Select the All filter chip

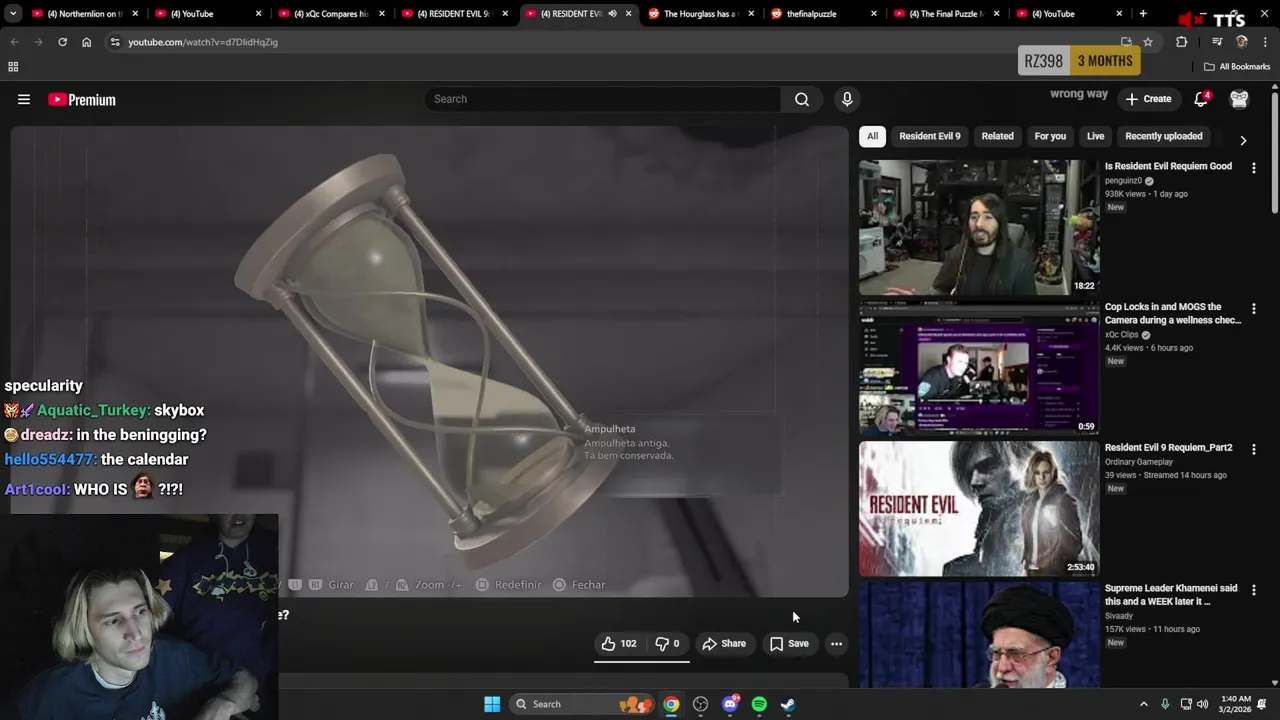tap(872, 136)
